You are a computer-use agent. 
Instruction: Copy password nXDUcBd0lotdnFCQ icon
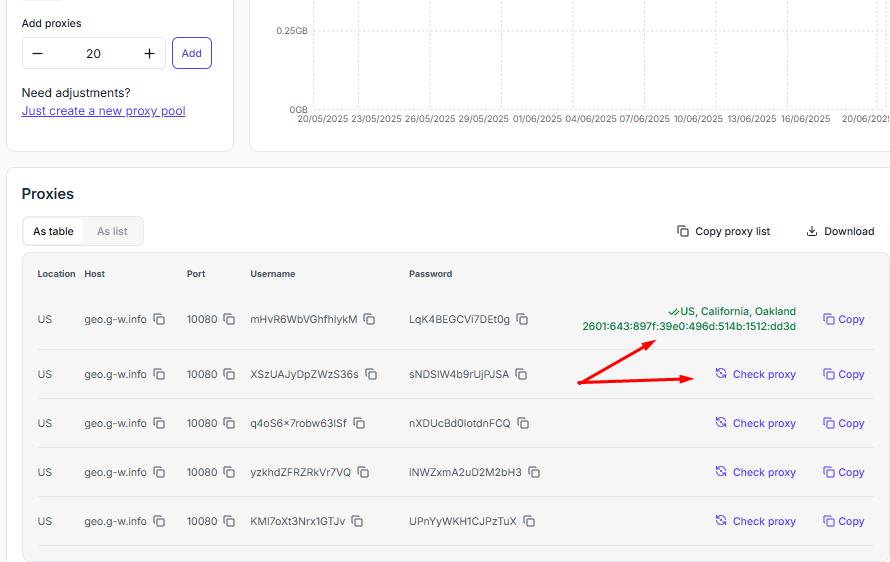[x=523, y=423]
